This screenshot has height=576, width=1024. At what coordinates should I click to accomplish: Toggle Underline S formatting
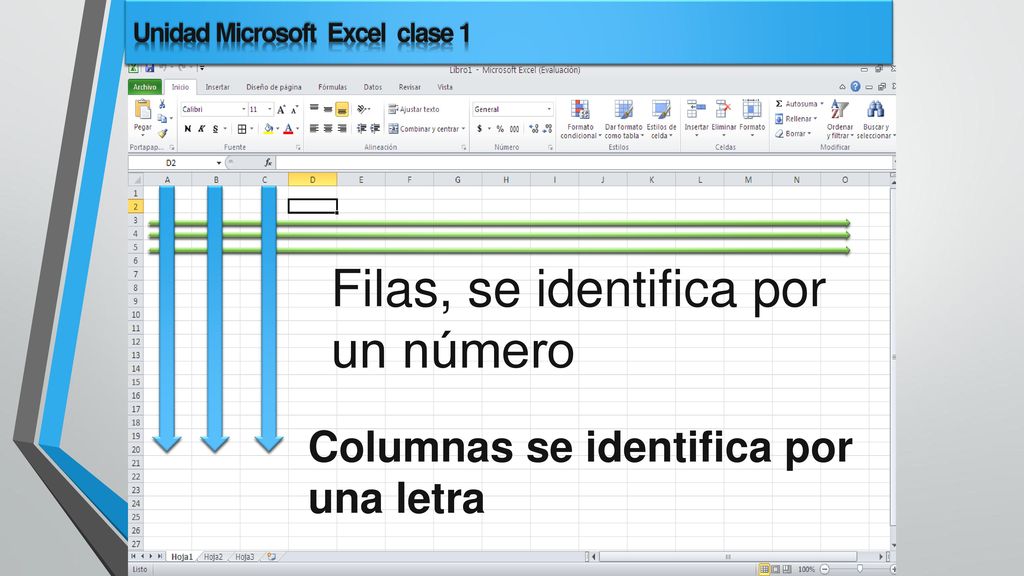215,129
